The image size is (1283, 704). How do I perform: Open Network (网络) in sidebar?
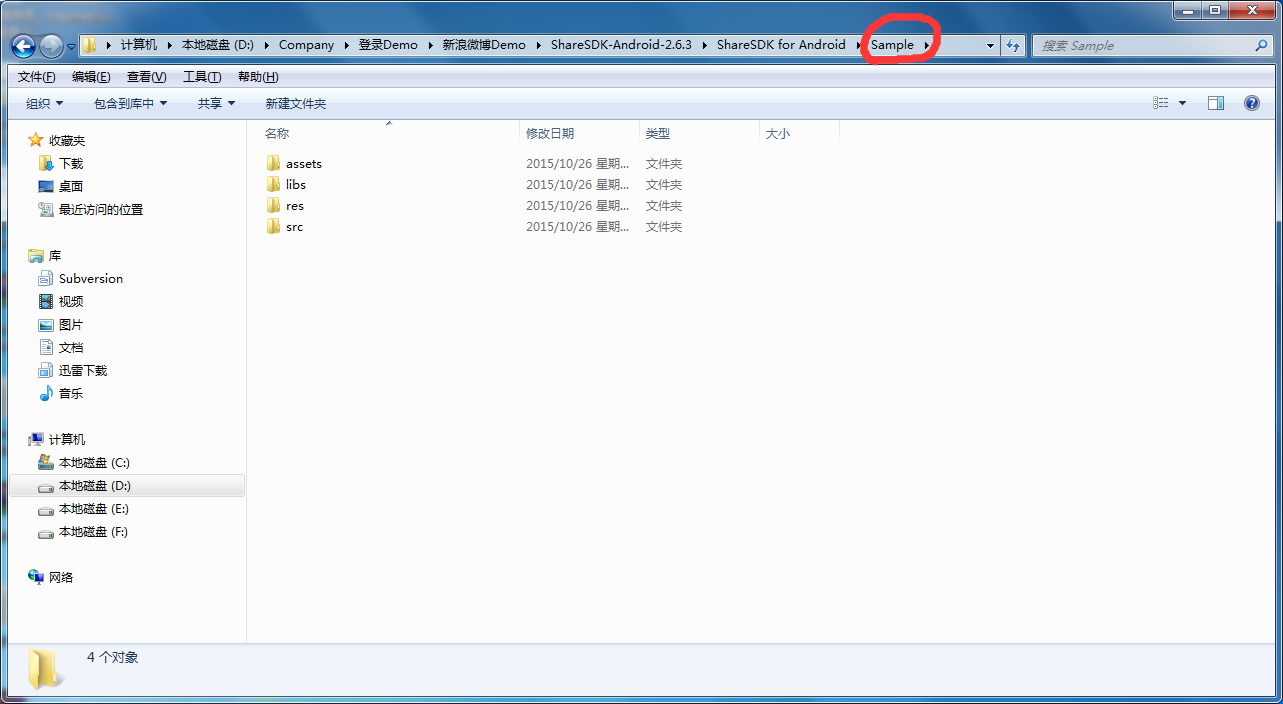tap(51, 577)
